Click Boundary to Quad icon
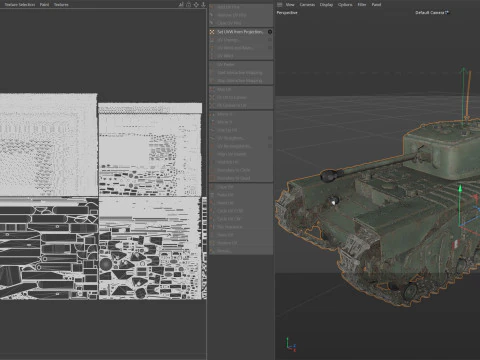The height and width of the screenshot is (360, 480). click(x=212, y=178)
